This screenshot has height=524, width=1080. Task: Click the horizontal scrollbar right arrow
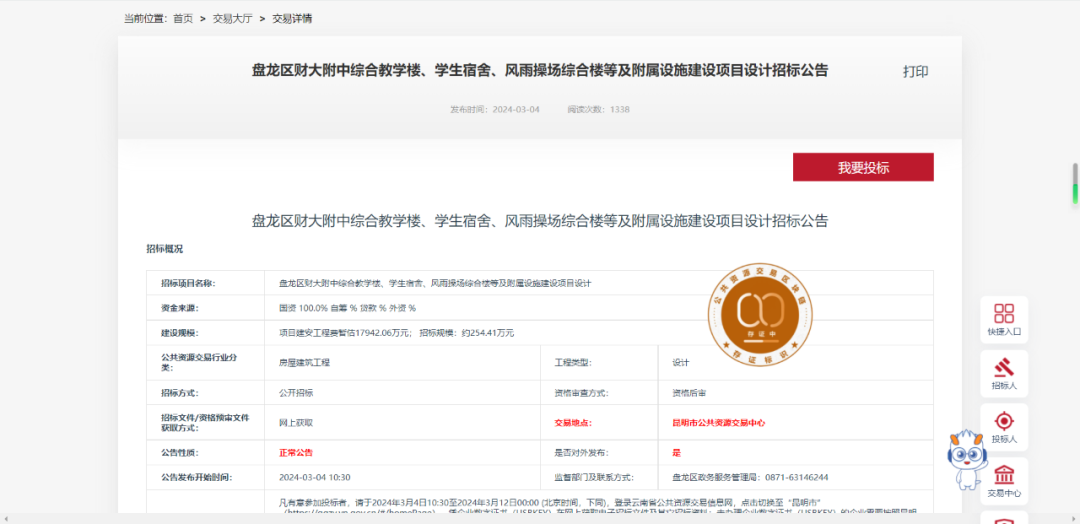pos(1073,519)
